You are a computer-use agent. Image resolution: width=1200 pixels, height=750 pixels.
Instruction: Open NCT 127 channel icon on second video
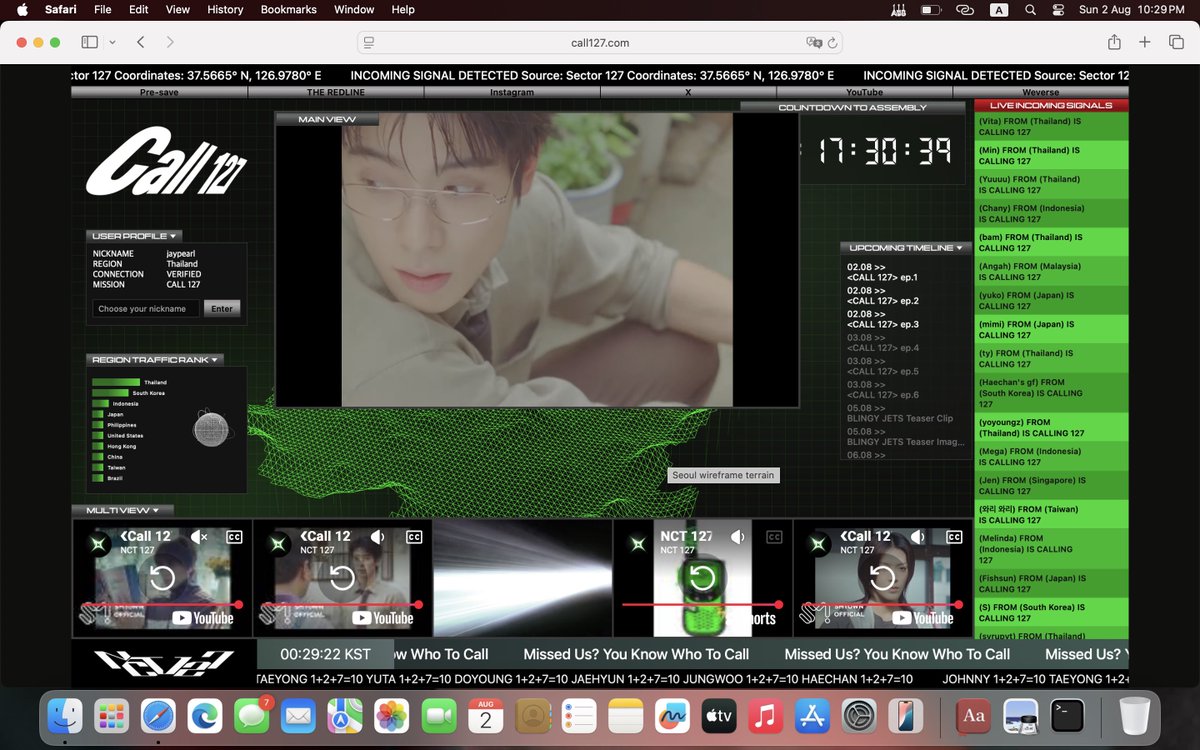pyautogui.click(x=279, y=544)
